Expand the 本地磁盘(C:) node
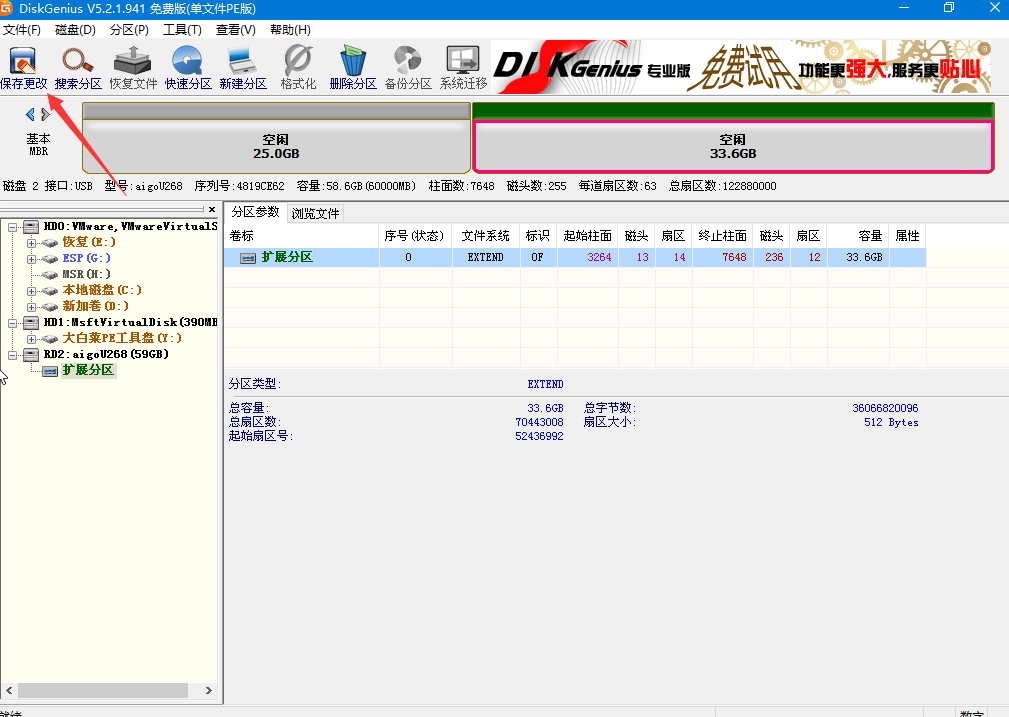The width and height of the screenshot is (1009, 717). (x=31, y=291)
